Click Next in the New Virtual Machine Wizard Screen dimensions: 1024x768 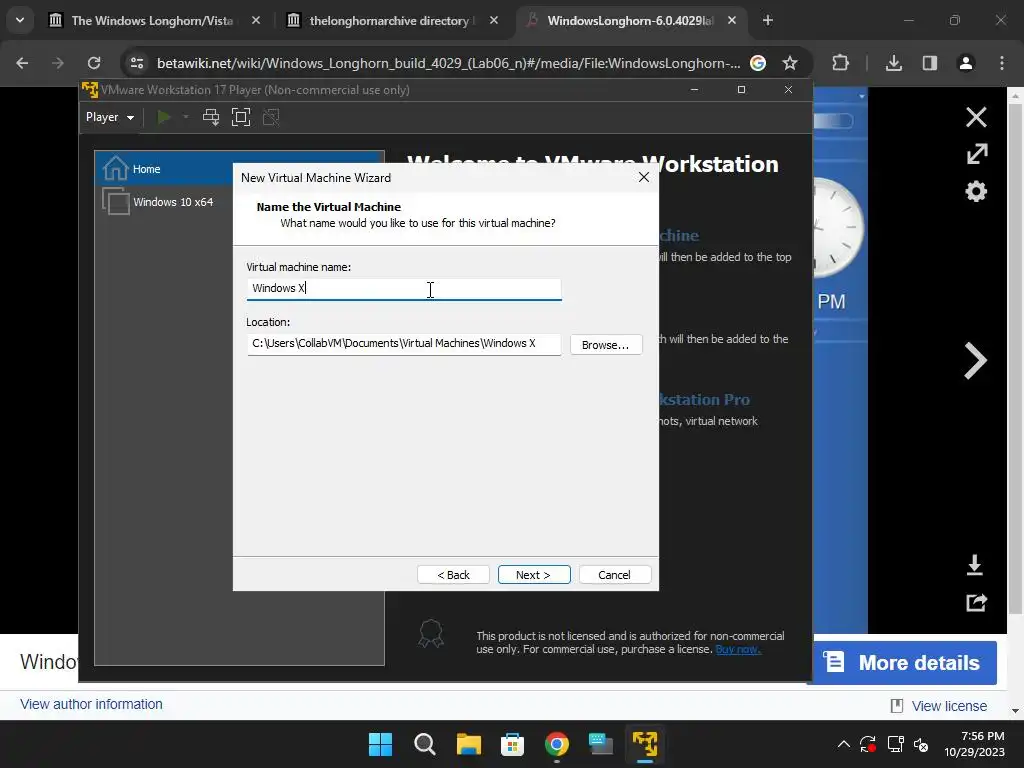tap(534, 575)
